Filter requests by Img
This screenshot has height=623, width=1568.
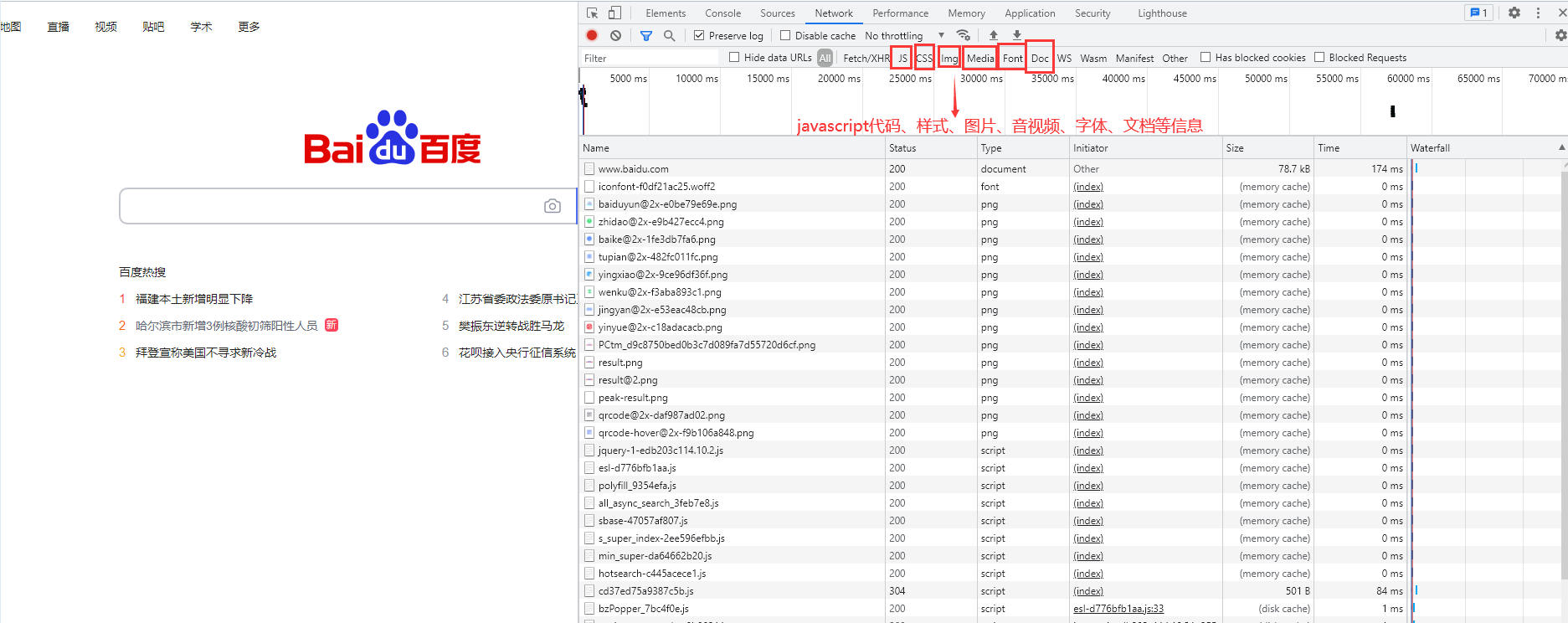coord(949,58)
